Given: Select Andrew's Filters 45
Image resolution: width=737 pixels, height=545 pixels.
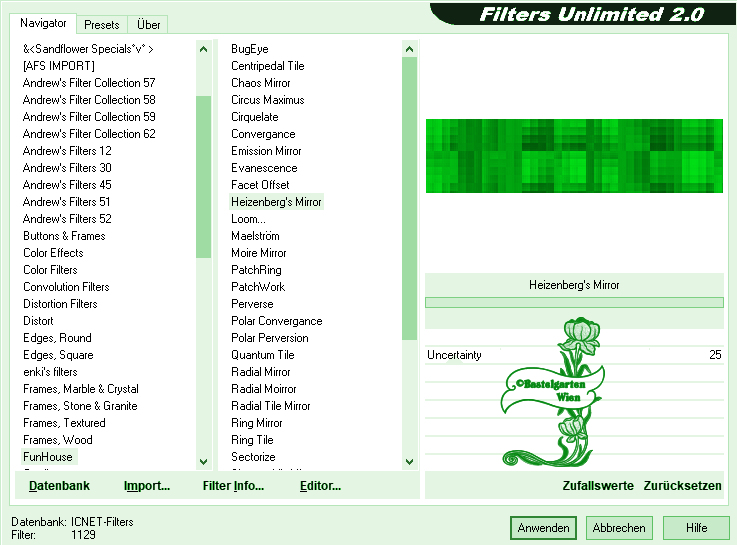Looking at the screenshot, I should coord(67,185).
